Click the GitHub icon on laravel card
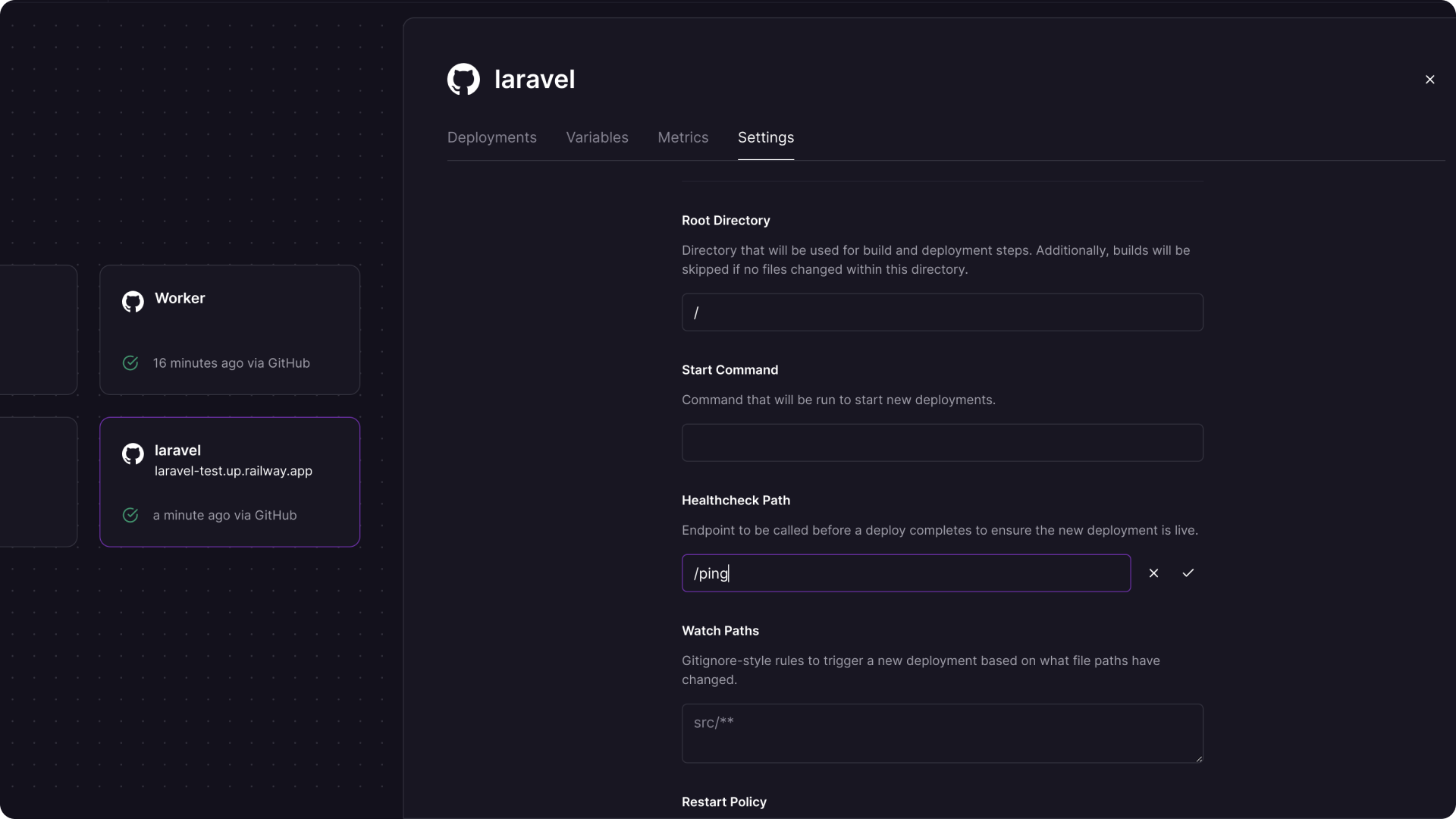 pyautogui.click(x=133, y=454)
